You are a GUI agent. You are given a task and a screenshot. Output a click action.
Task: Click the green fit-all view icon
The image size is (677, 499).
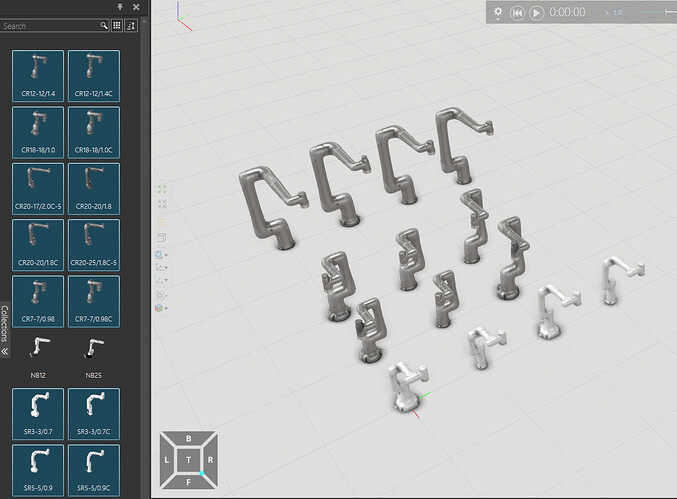pyautogui.click(x=162, y=188)
